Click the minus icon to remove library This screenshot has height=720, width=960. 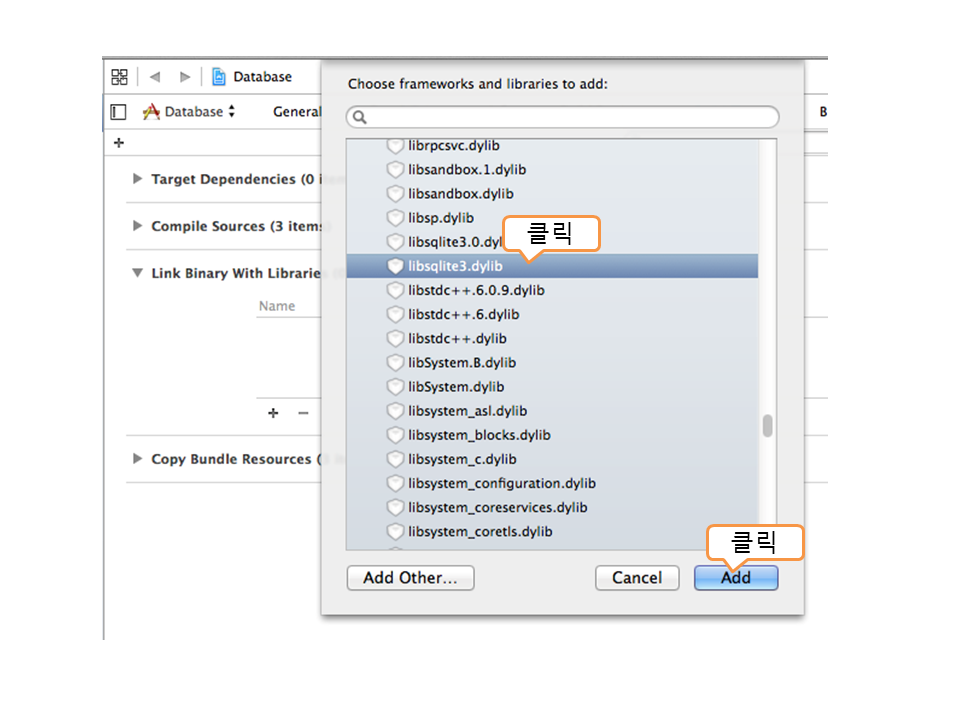[303, 413]
